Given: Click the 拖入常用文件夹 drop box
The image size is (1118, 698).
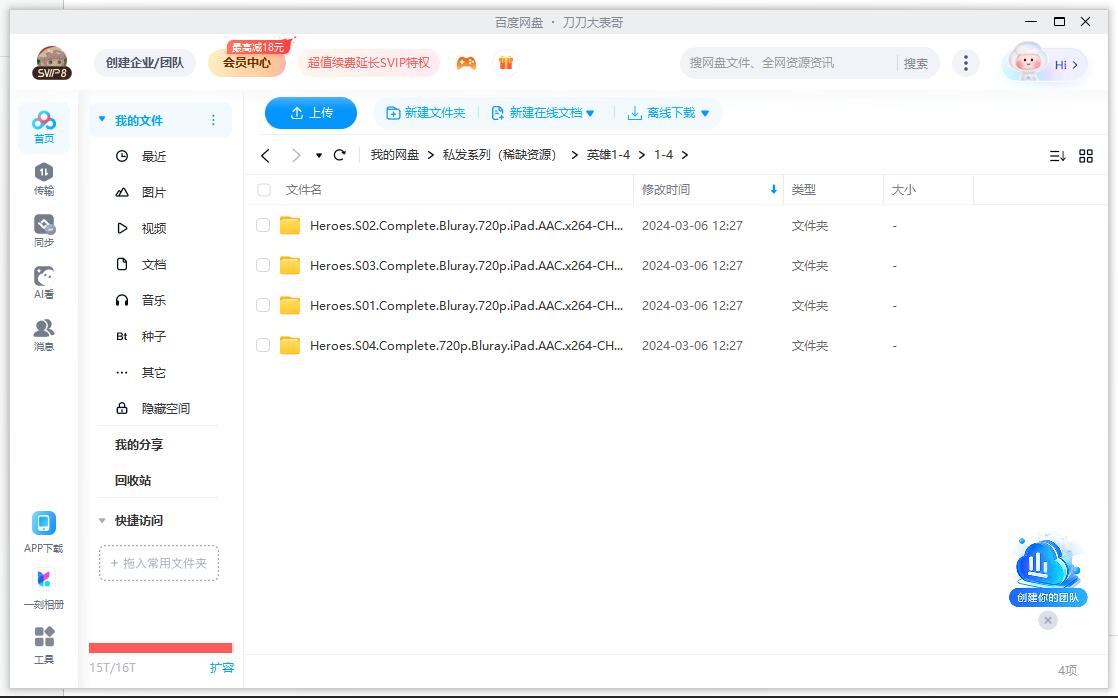Looking at the screenshot, I should coord(159,563).
